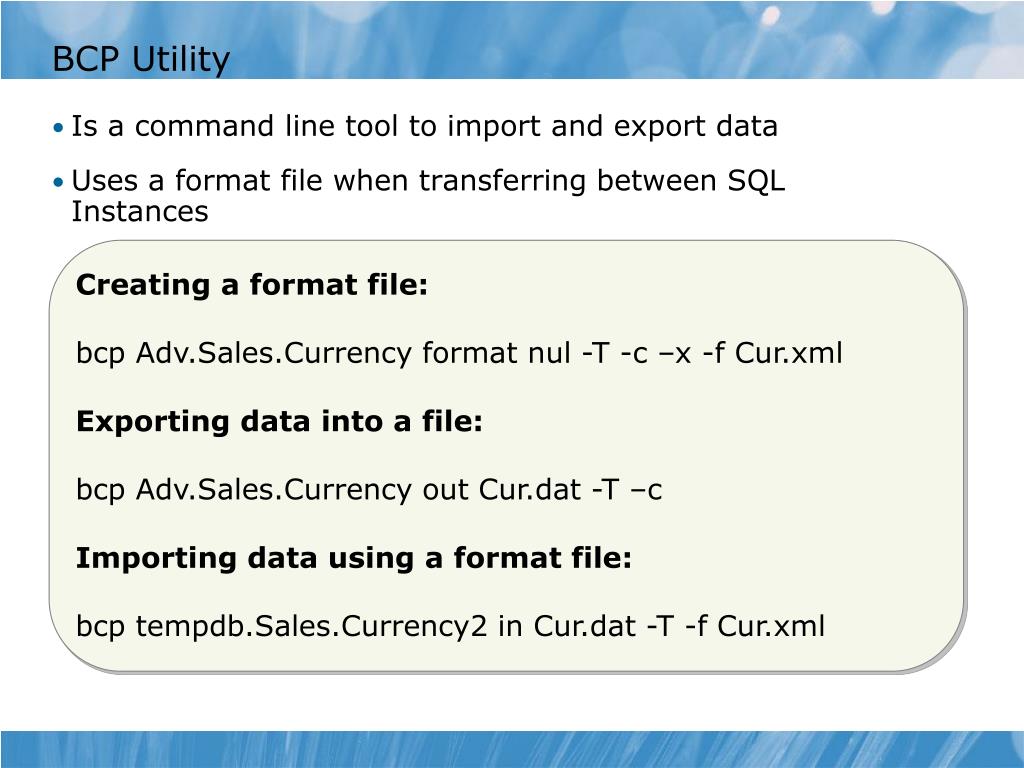Click 'Cur.dat' in the export command

pos(530,490)
